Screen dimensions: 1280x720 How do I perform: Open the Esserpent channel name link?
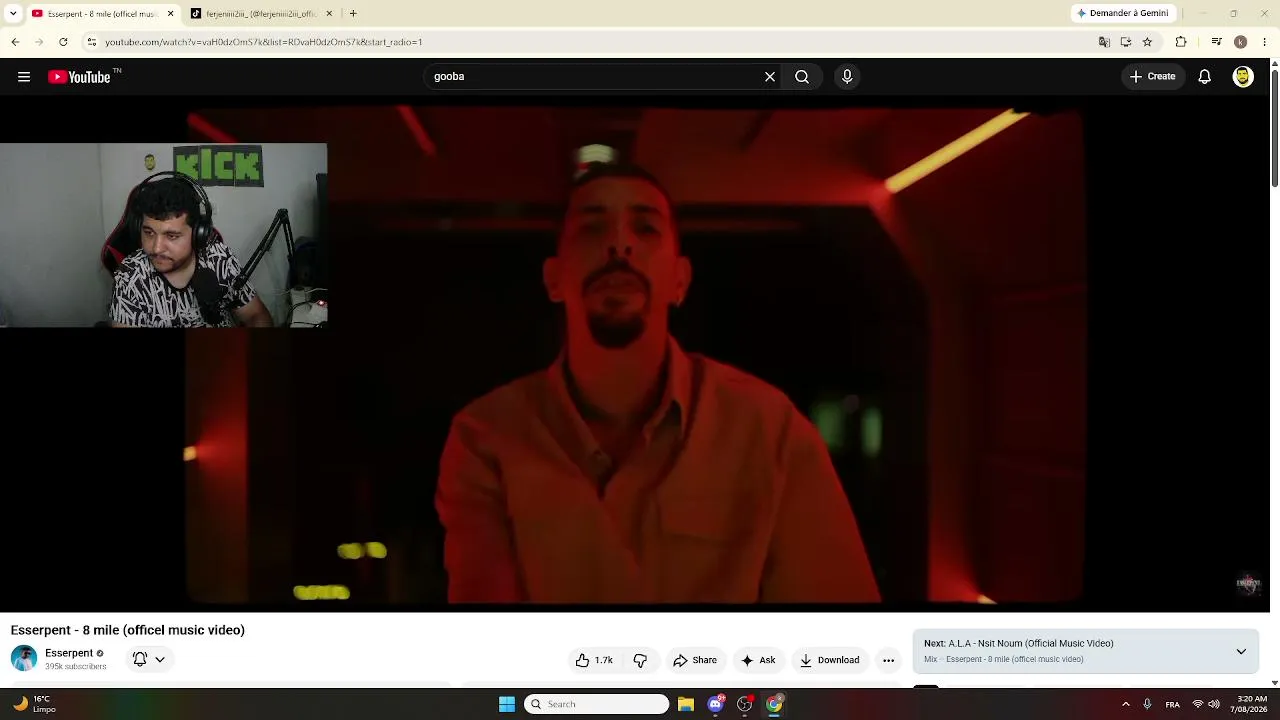pos(69,653)
